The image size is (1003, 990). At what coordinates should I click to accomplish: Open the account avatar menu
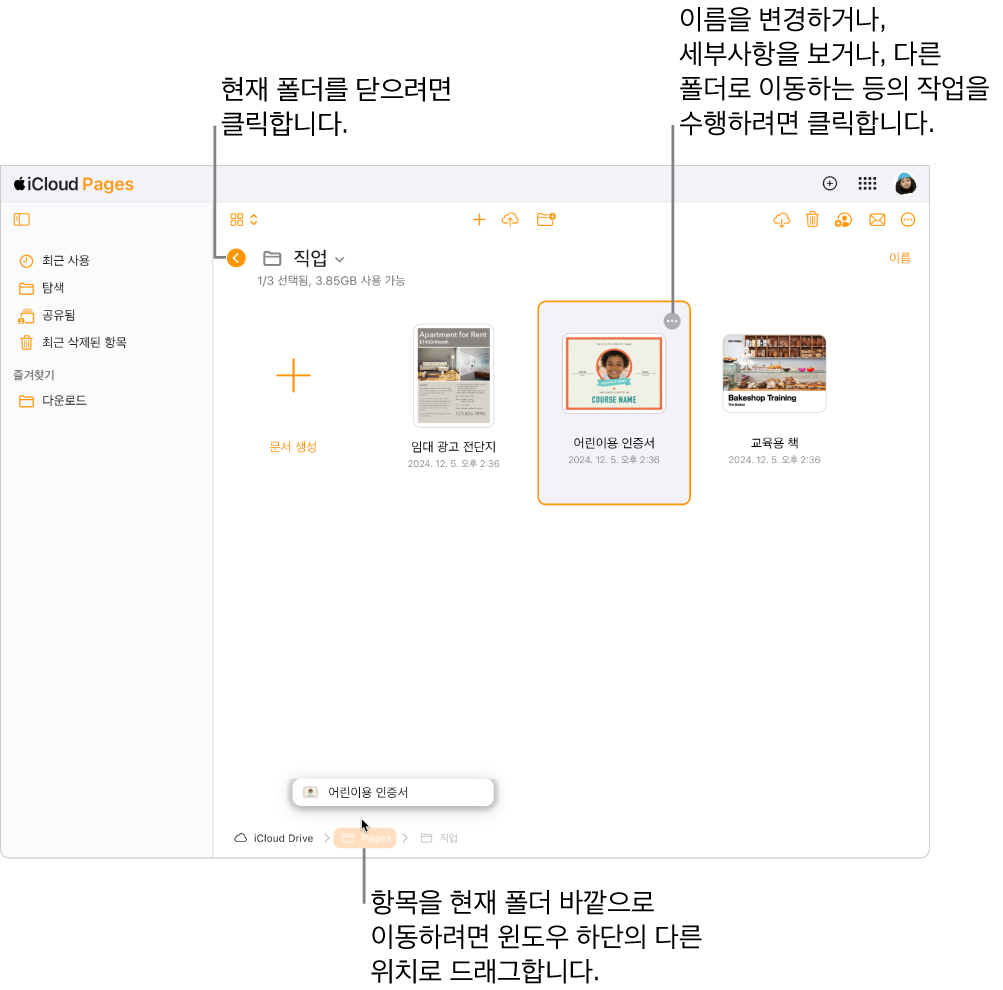(x=905, y=184)
